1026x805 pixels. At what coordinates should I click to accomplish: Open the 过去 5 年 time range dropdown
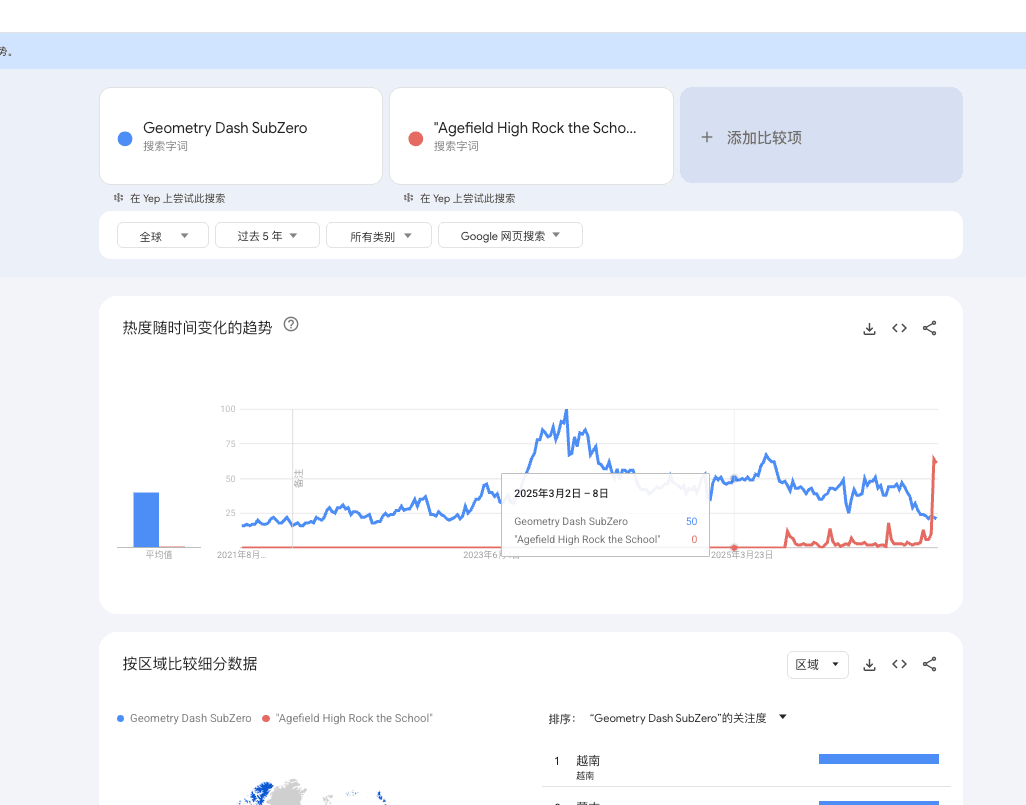(267, 236)
